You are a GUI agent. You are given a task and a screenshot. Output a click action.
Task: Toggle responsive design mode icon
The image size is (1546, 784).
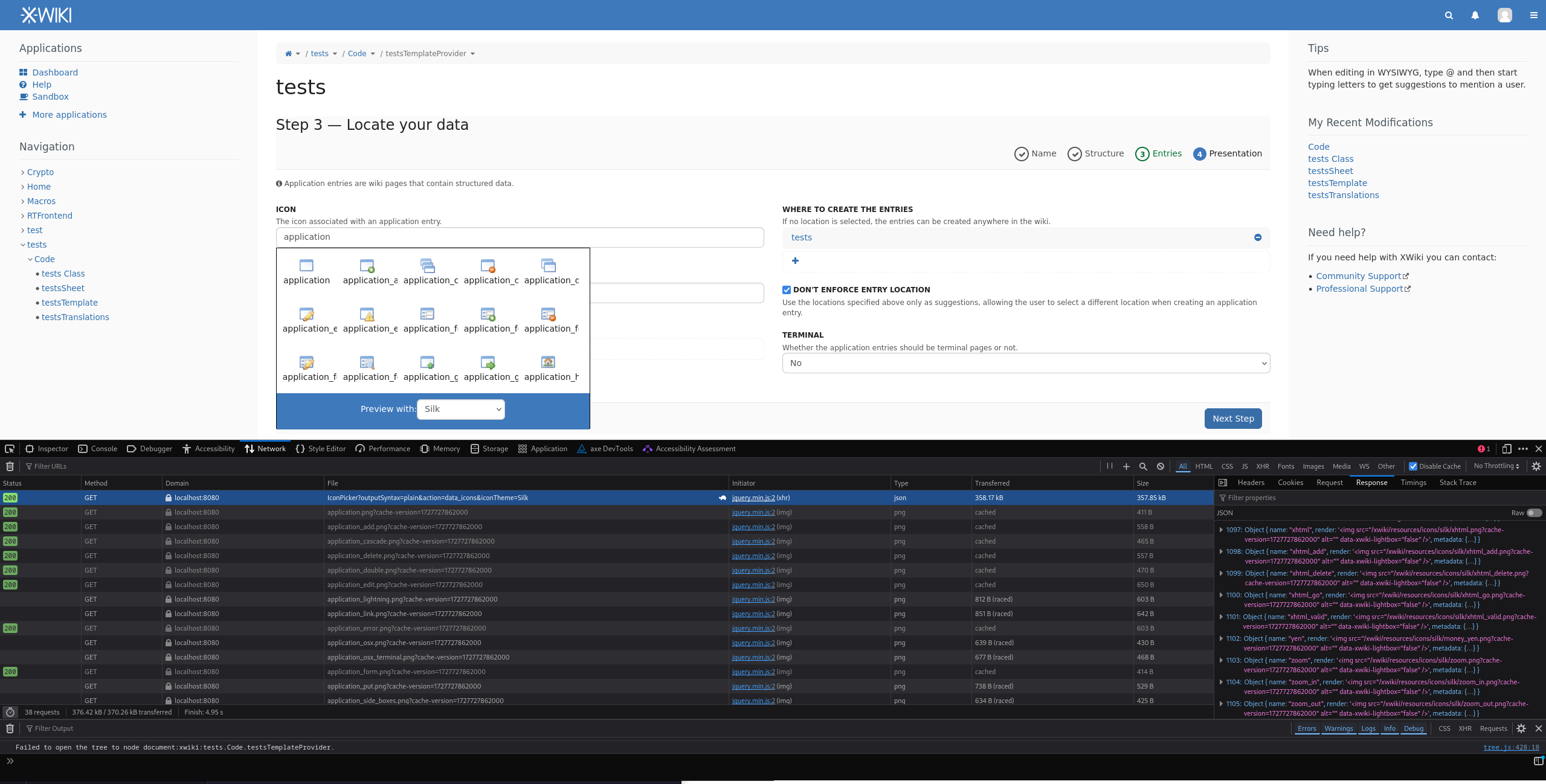[1507, 449]
